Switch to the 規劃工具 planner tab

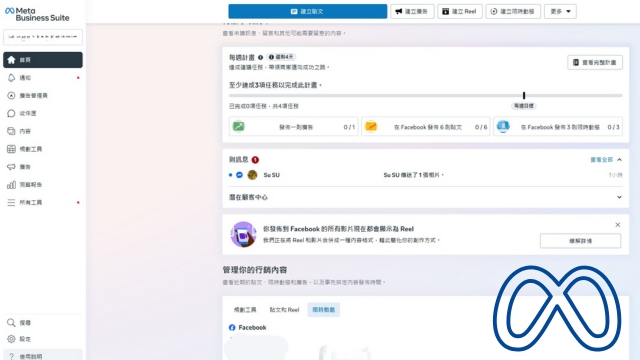tap(245, 310)
